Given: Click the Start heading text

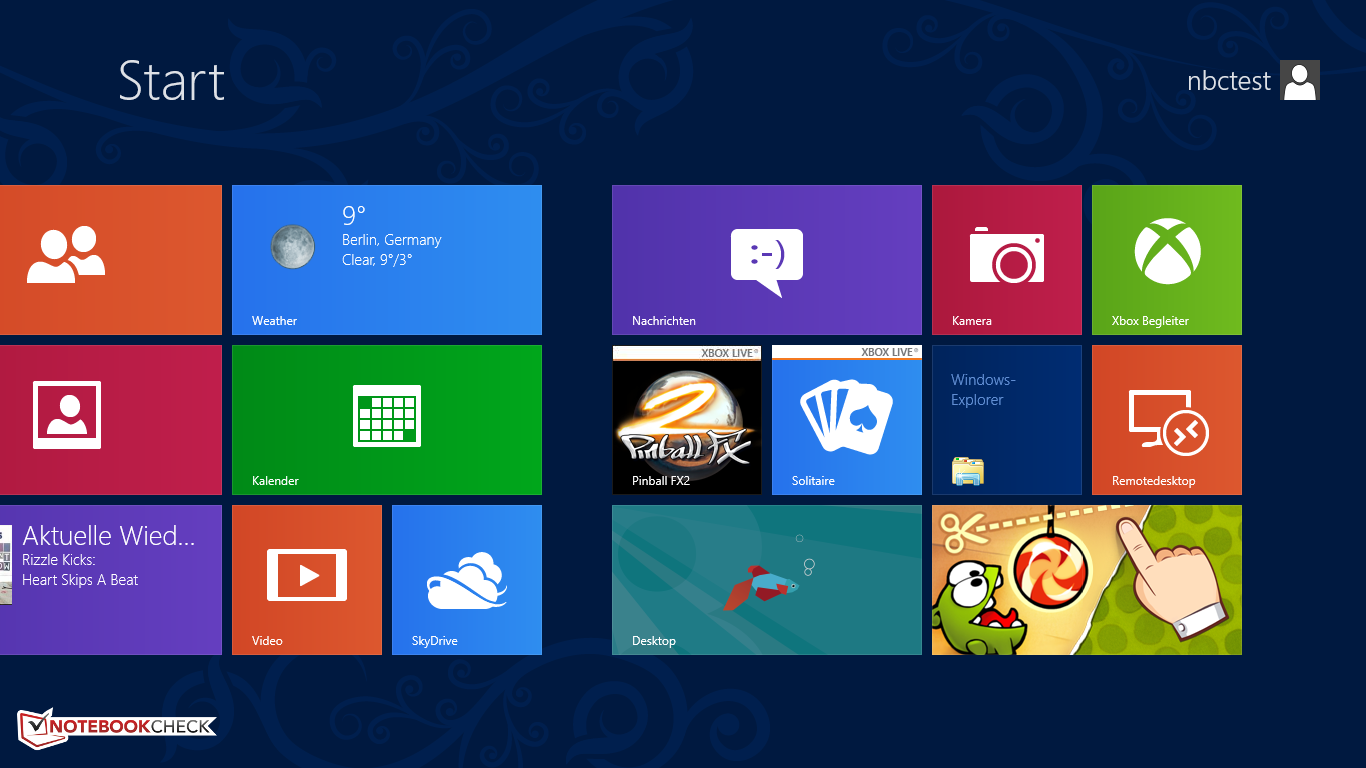Looking at the screenshot, I should pos(171,81).
